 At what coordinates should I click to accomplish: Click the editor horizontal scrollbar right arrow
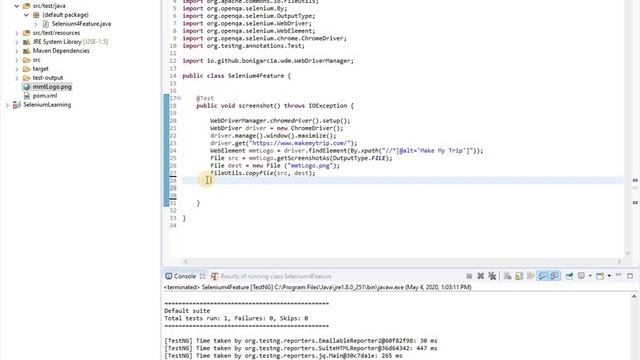(x=619, y=262)
